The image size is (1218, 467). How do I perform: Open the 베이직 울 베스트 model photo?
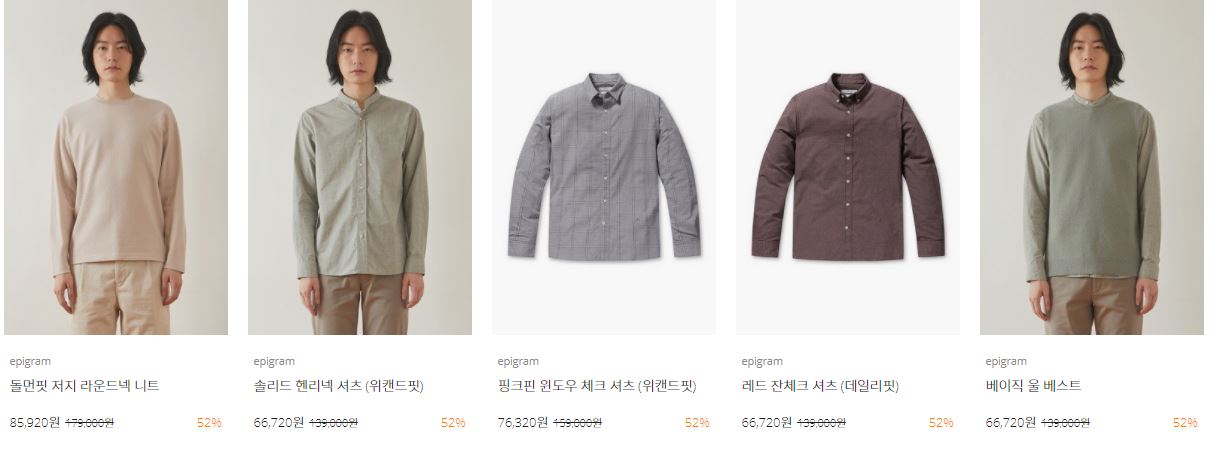[1092, 167]
